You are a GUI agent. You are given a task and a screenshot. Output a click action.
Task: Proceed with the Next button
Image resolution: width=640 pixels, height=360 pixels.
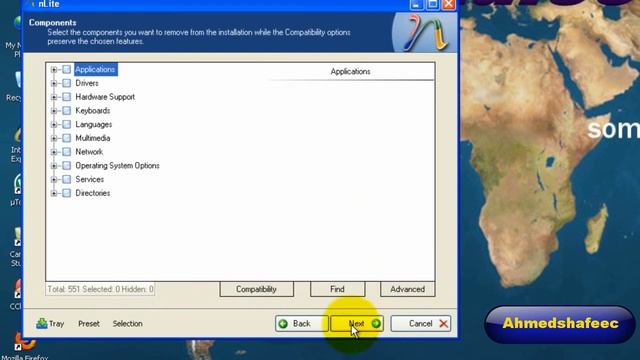click(357, 324)
